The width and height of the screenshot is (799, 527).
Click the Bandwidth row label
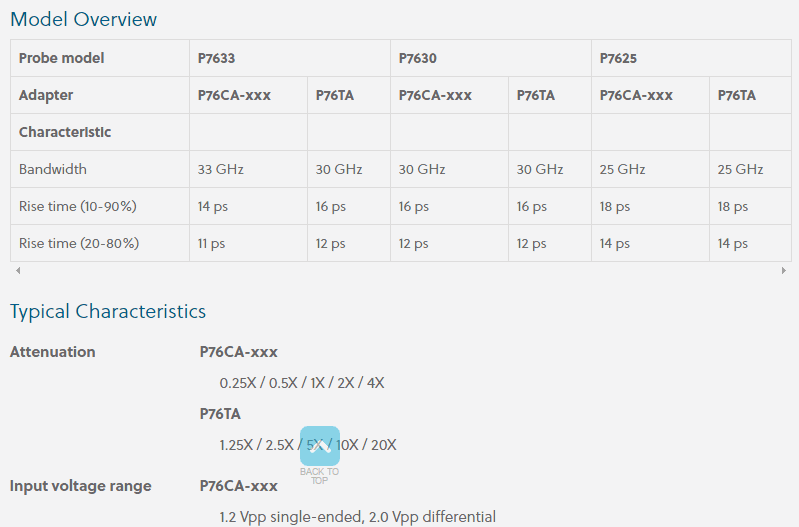click(x=53, y=169)
